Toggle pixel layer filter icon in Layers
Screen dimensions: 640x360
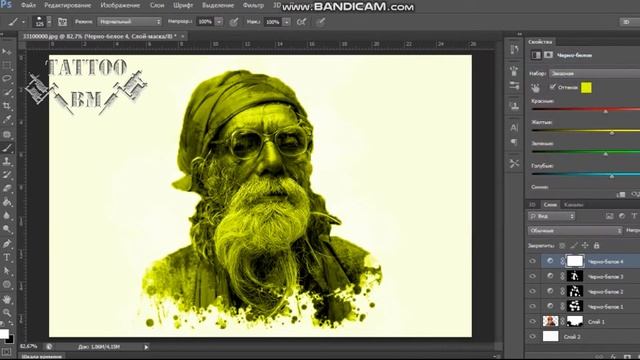coord(609,216)
